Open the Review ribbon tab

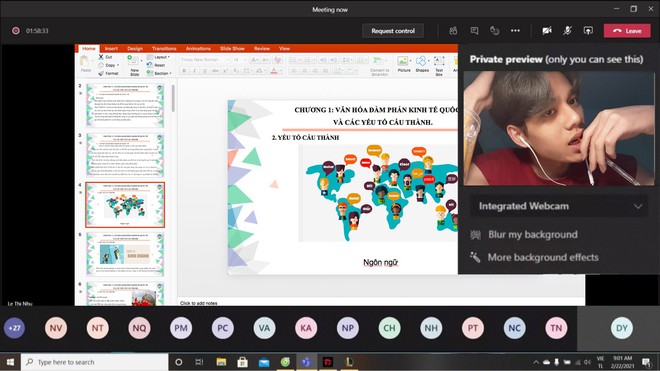[x=262, y=48]
